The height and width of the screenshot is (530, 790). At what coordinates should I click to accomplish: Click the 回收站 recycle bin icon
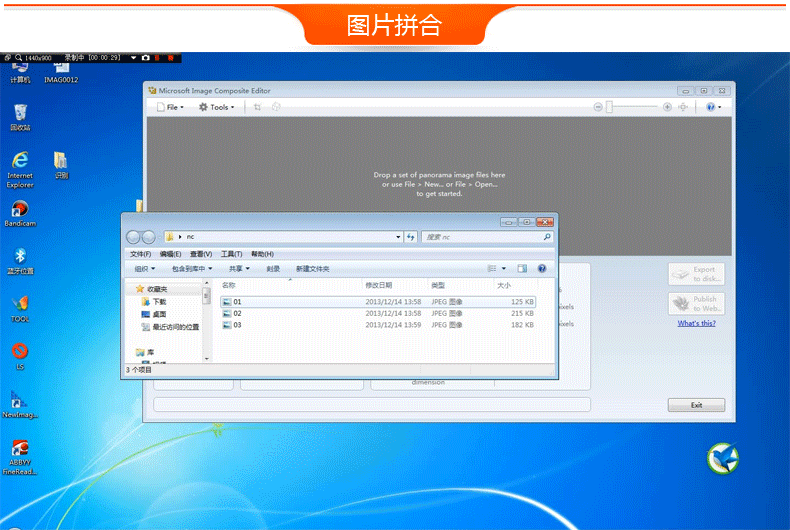pyautogui.click(x=20, y=117)
